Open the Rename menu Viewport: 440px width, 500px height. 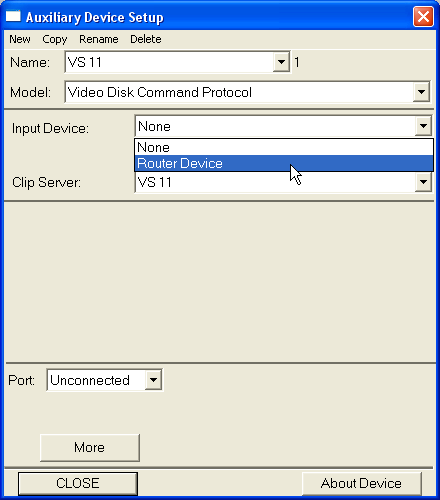[99, 39]
